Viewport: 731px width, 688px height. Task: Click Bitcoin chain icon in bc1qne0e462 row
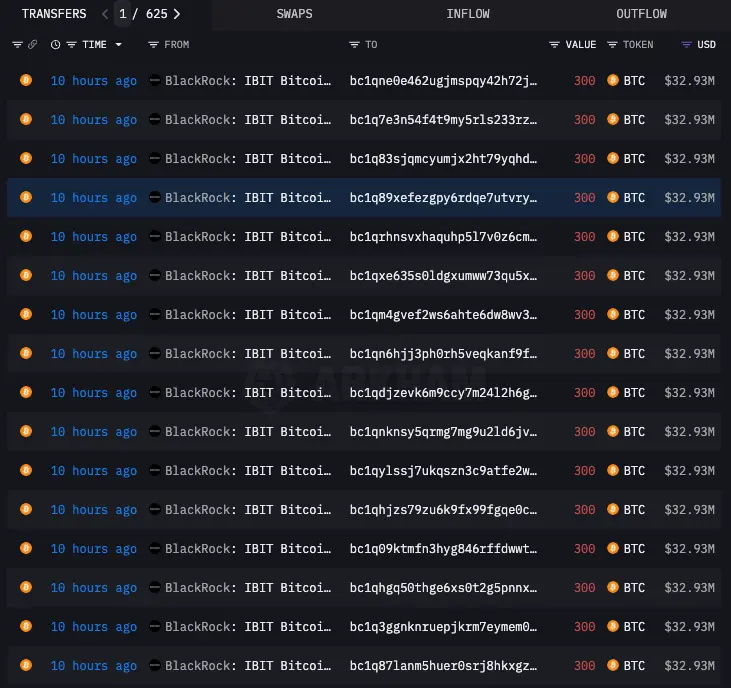(26, 80)
